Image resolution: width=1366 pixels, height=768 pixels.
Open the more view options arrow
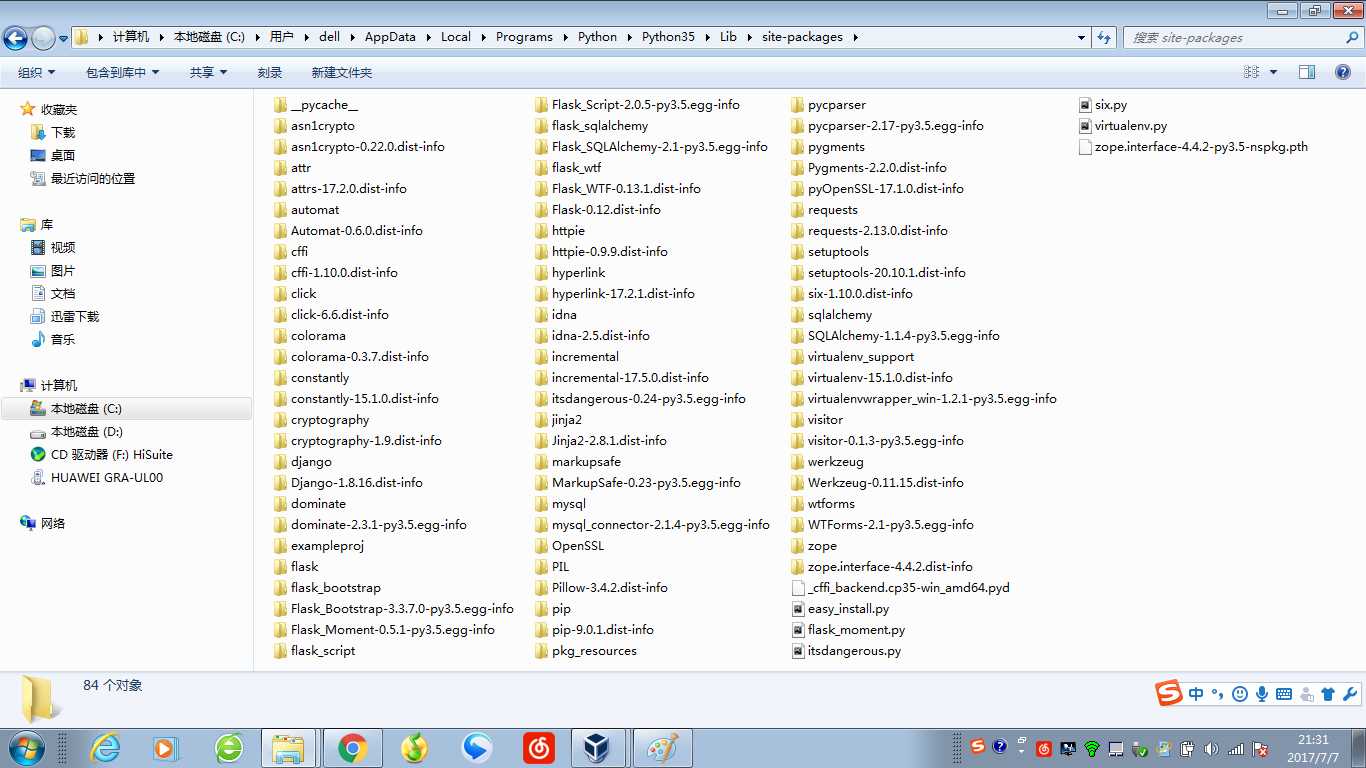pos(1273,72)
